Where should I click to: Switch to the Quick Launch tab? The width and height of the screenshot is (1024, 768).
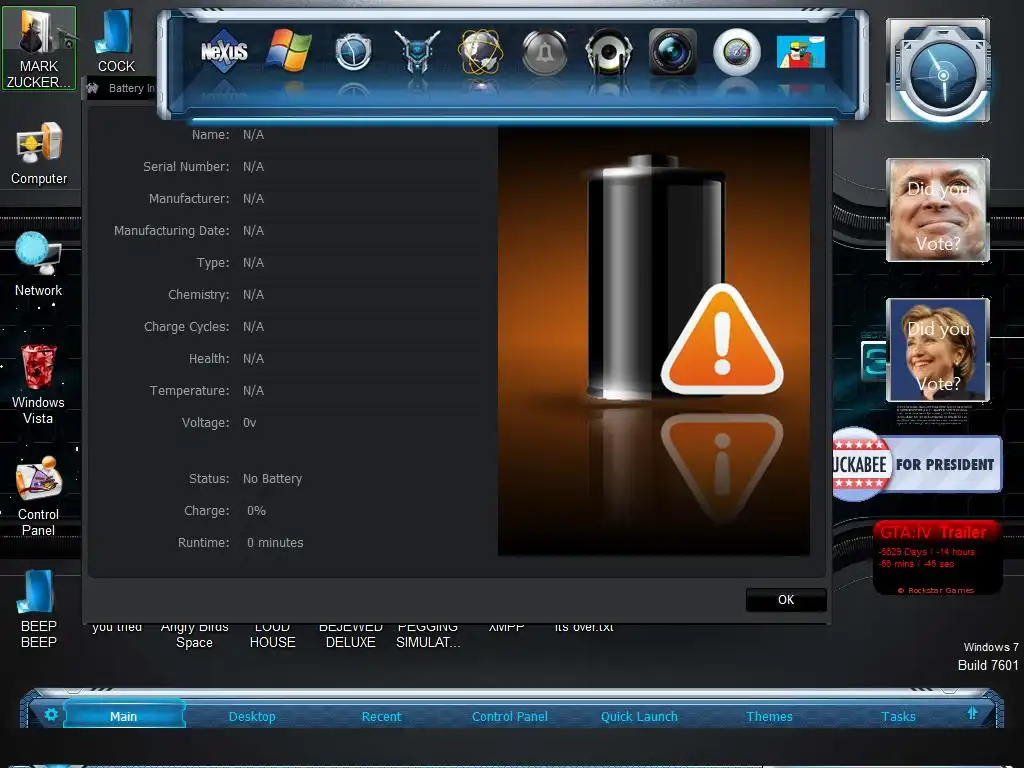[639, 716]
